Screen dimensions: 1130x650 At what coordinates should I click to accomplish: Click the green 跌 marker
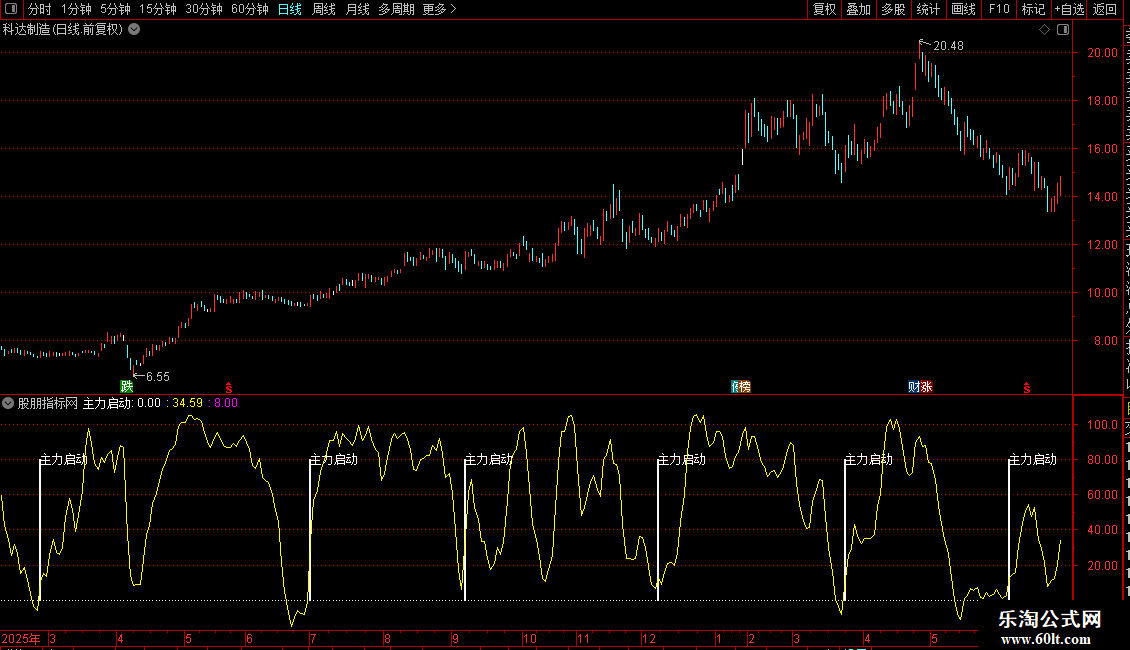click(127, 387)
